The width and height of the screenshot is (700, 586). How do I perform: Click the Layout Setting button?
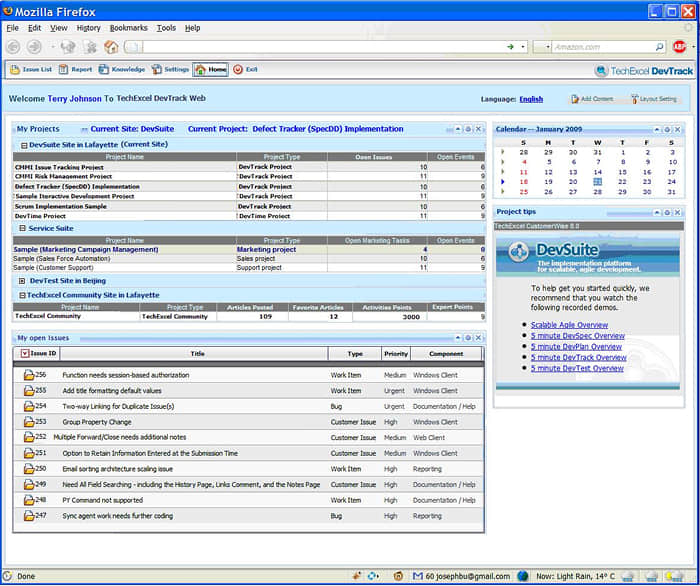pyautogui.click(x=654, y=99)
